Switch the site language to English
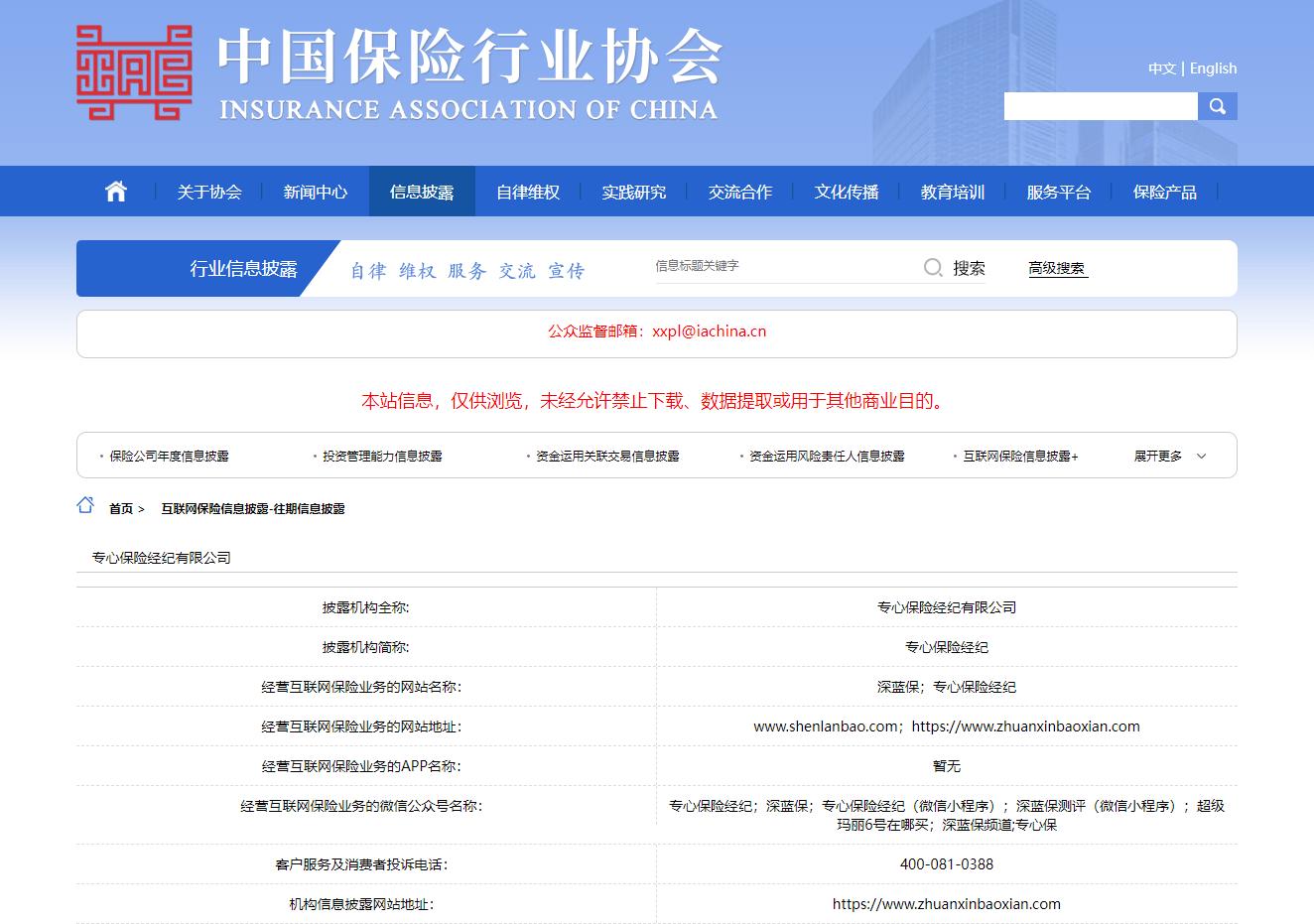 tap(1213, 67)
